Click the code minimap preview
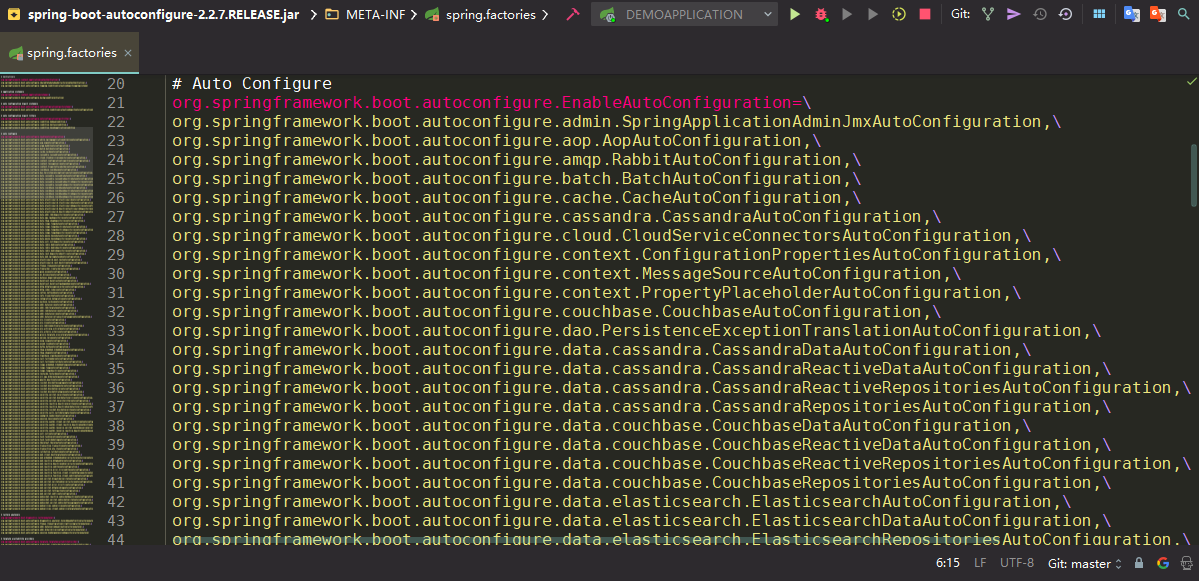This screenshot has height=581, width=1199. [46, 310]
